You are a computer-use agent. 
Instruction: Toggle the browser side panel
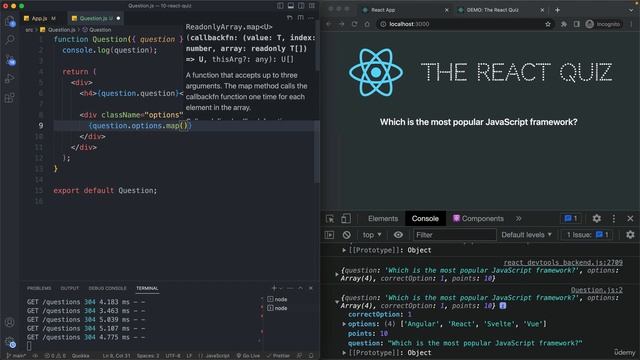click(x=576, y=24)
